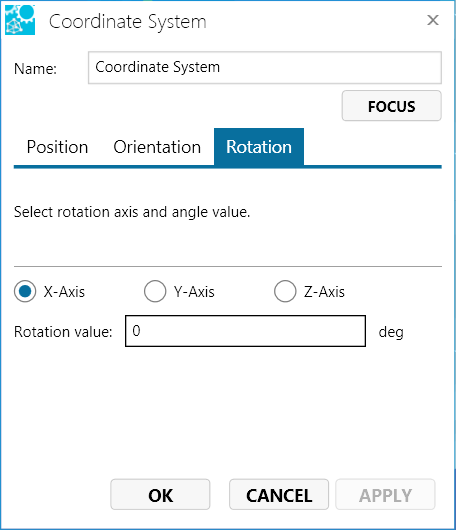Confirm with the OK button
The height and width of the screenshot is (530, 456).
click(160, 495)
